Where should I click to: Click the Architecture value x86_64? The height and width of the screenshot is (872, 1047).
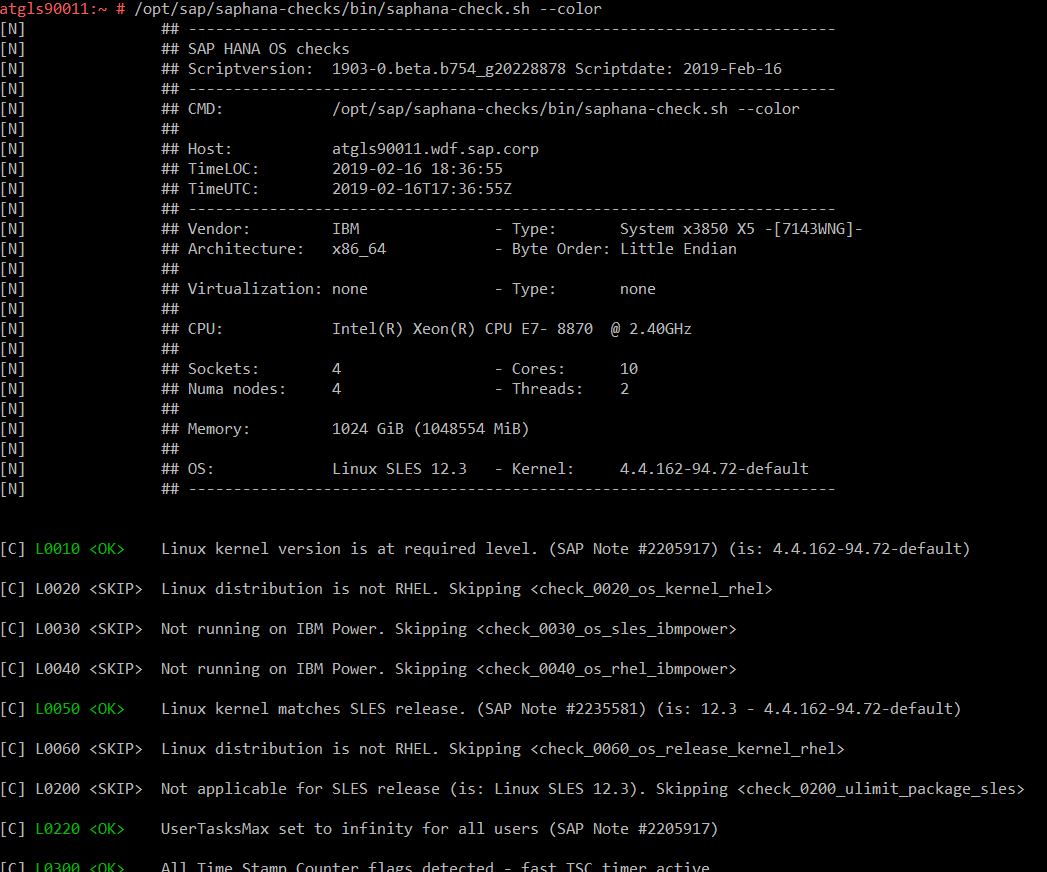click(358, 249)
